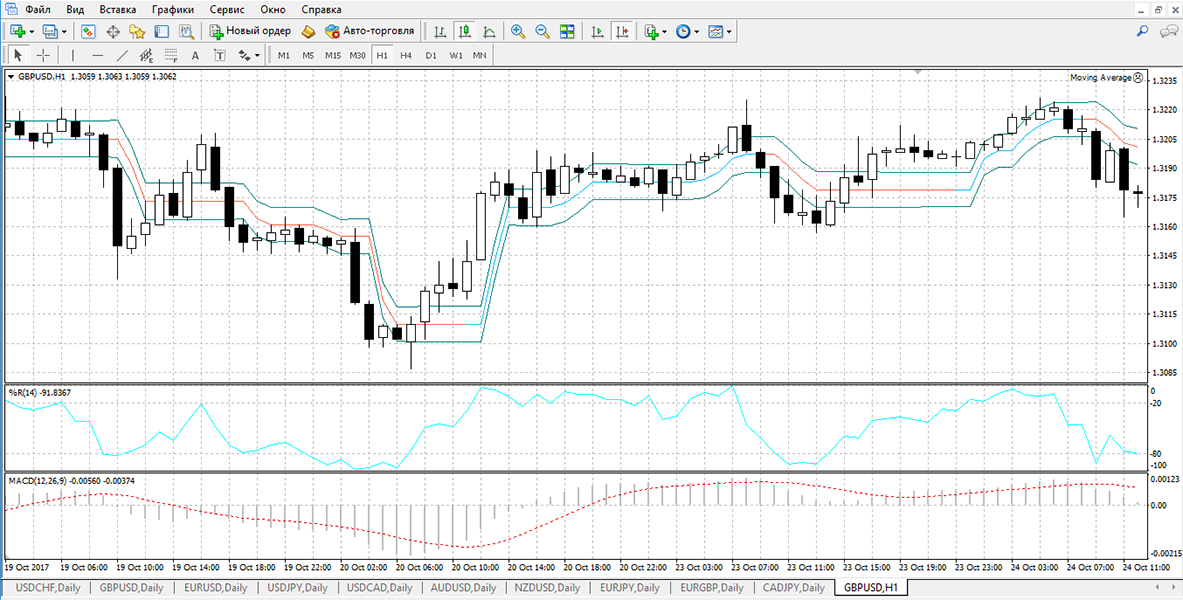This screenshot has width=1183, height=600.
Task: Toggle Авто-торговля button
Action: tap(369, 31)
